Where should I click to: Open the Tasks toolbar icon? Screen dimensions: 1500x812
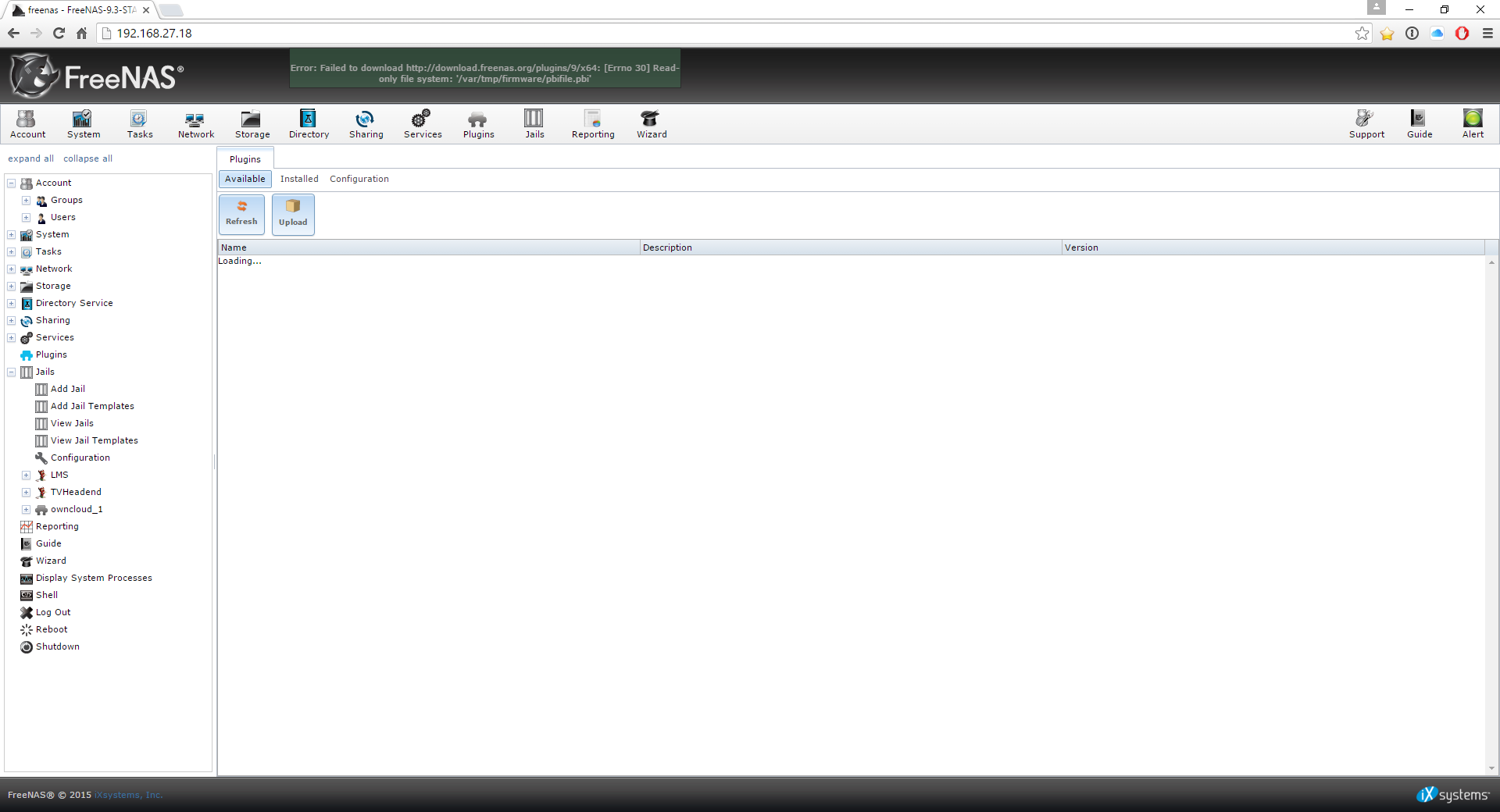(x=140, y=124)
